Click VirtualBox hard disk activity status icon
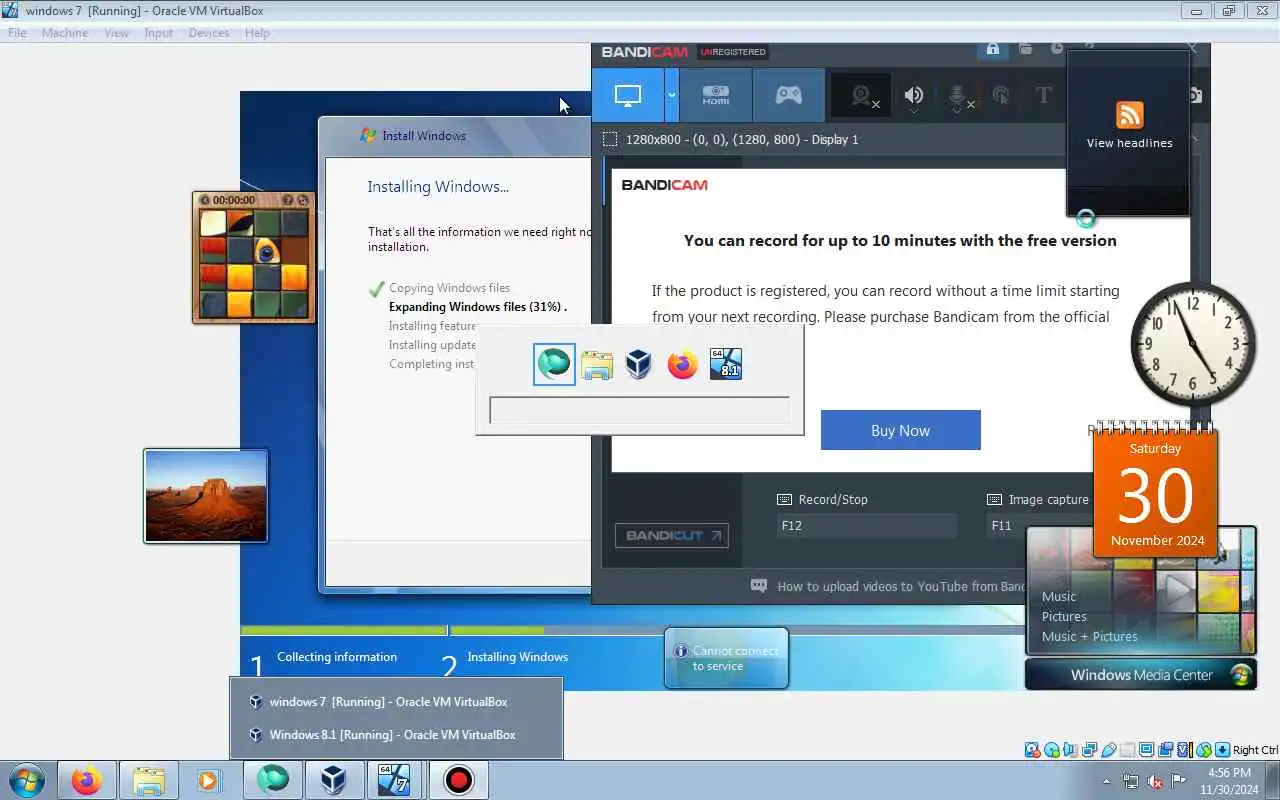This screenshot has height=800, width=1280. [x=1032, y=750]
